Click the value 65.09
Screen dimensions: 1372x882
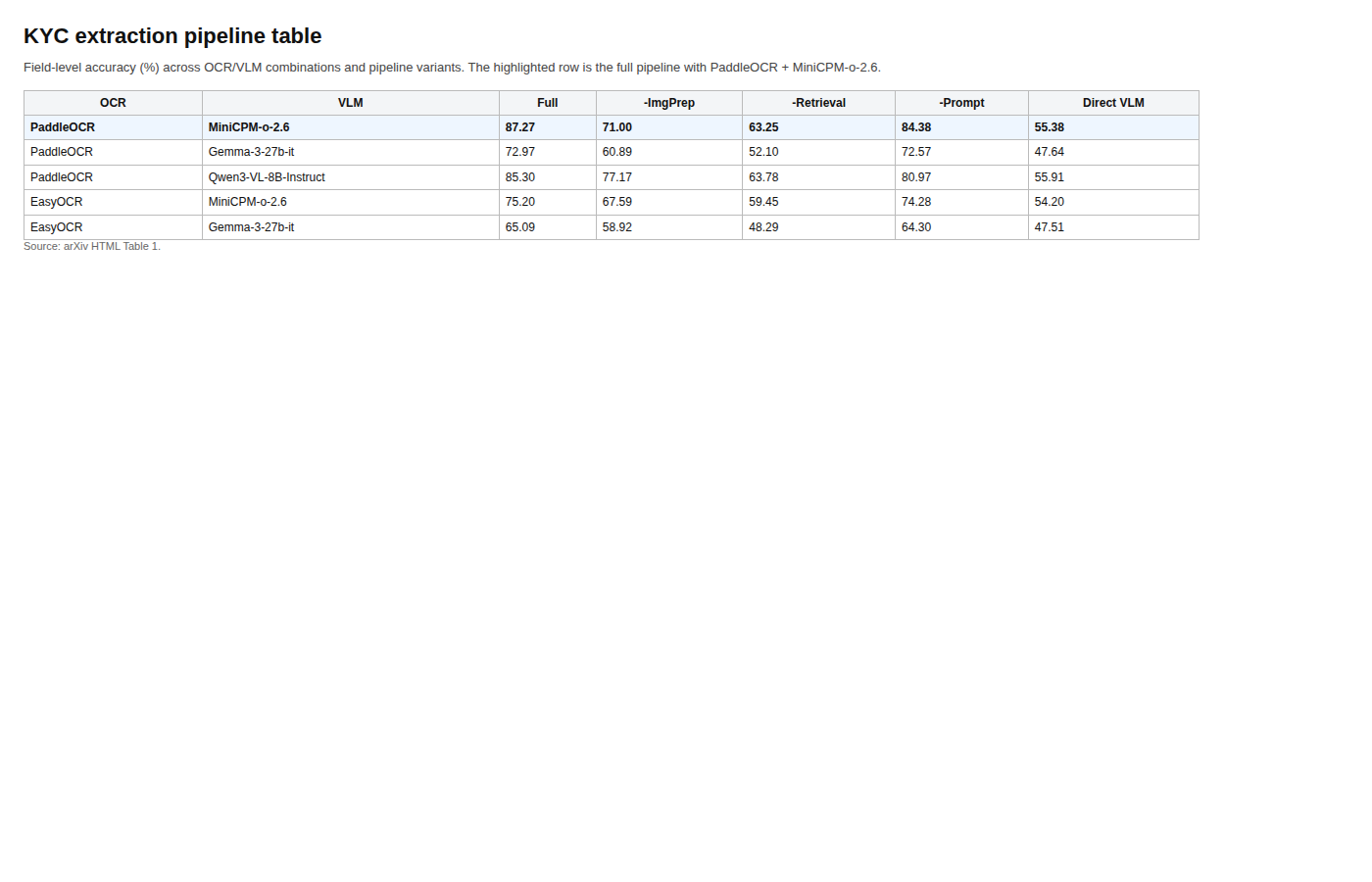click(520, 227)
